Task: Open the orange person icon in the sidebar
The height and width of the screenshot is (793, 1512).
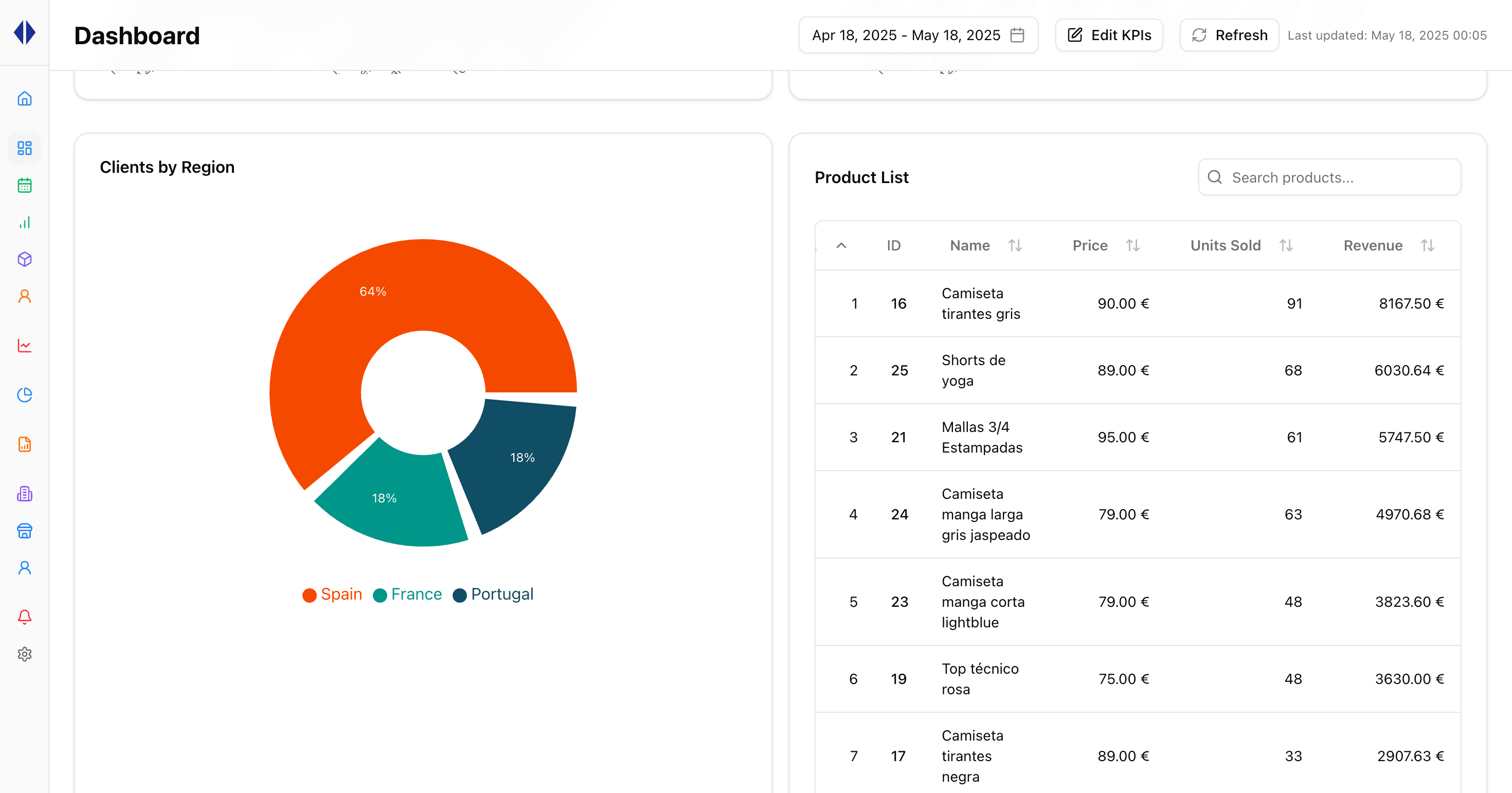Action: [x=25, y=296]
